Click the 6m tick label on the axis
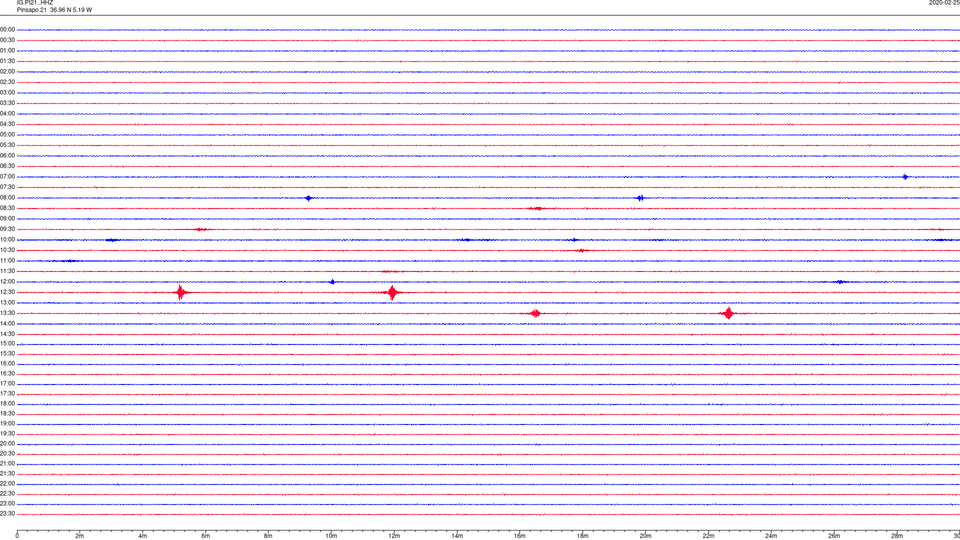960x540 pixels. click(206, 536)
